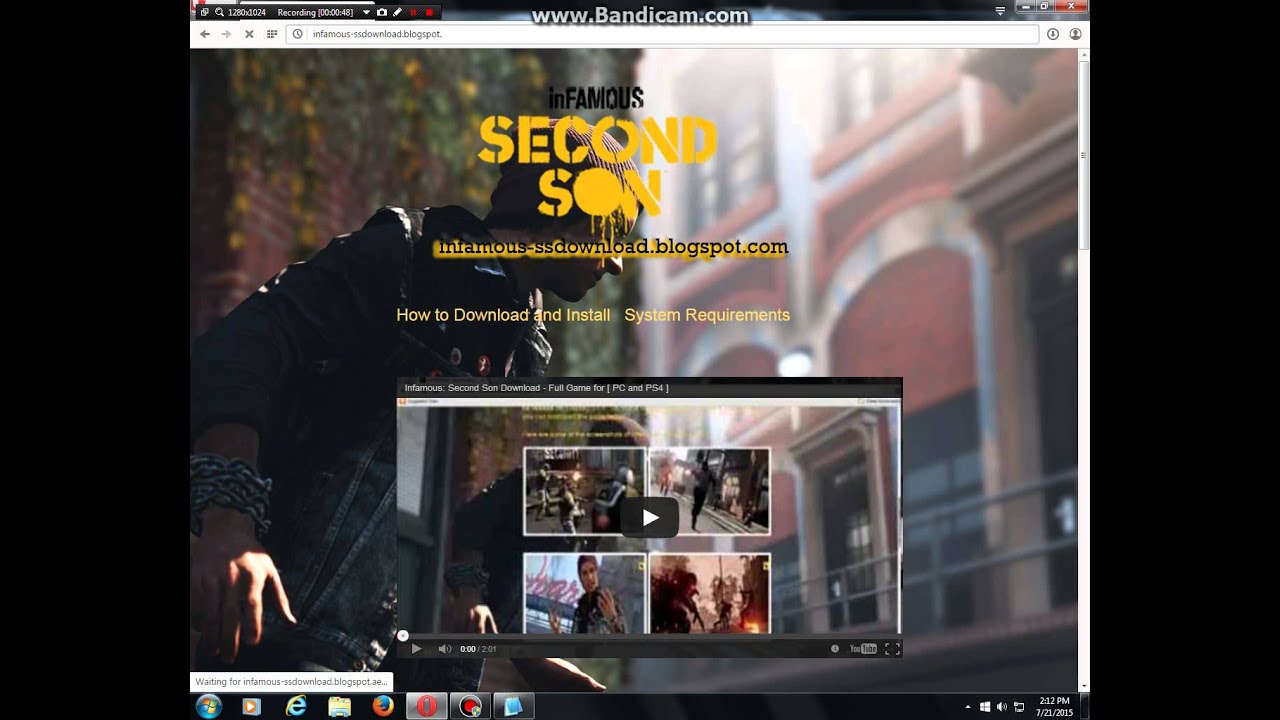The width and height of the screenshot is (1280, 720).
Task: Open the clock showing 2:12 PM
Action: click(x=1054, y=707)
